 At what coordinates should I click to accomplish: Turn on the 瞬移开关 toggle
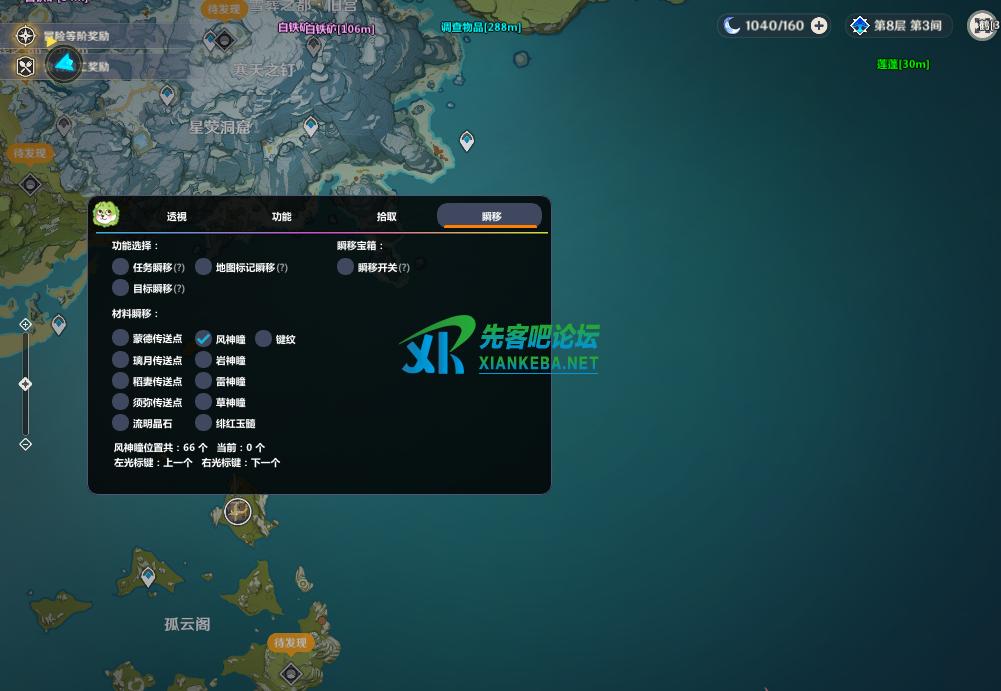coord(346,267)
